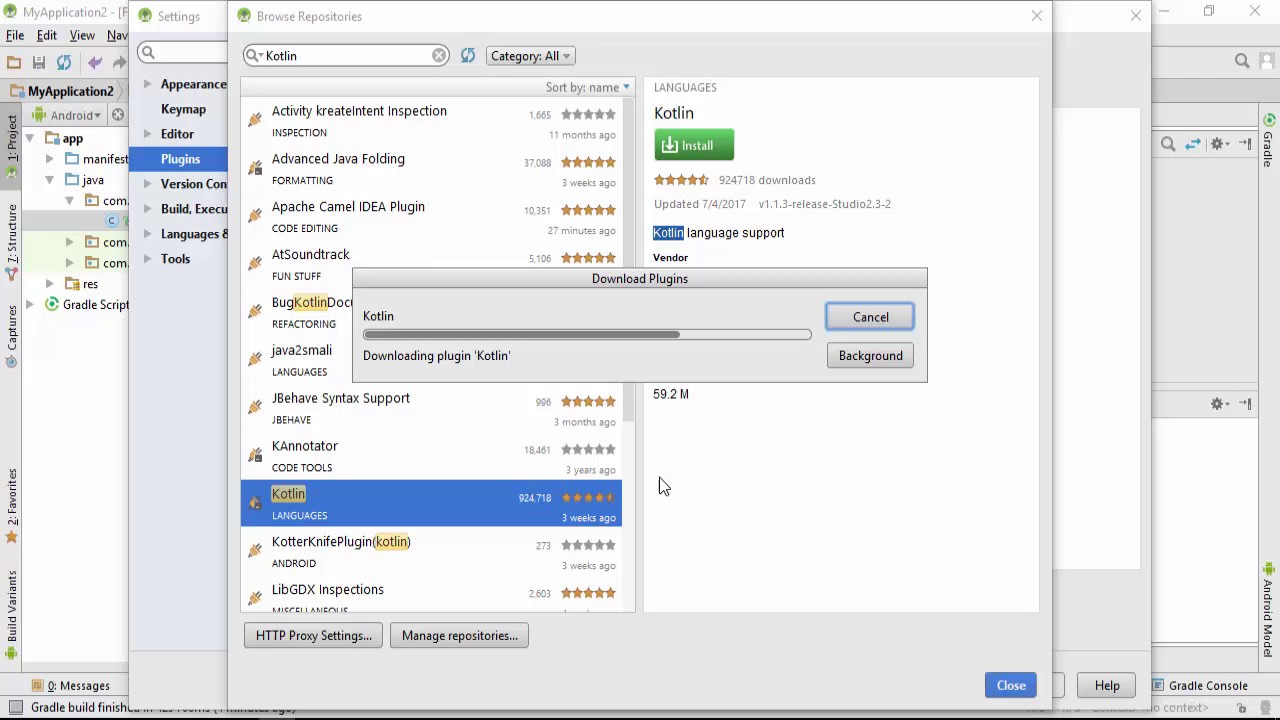Select LibGDX Inspections plugin
This screenshot has height=720, width=1280.
(431, 598)
